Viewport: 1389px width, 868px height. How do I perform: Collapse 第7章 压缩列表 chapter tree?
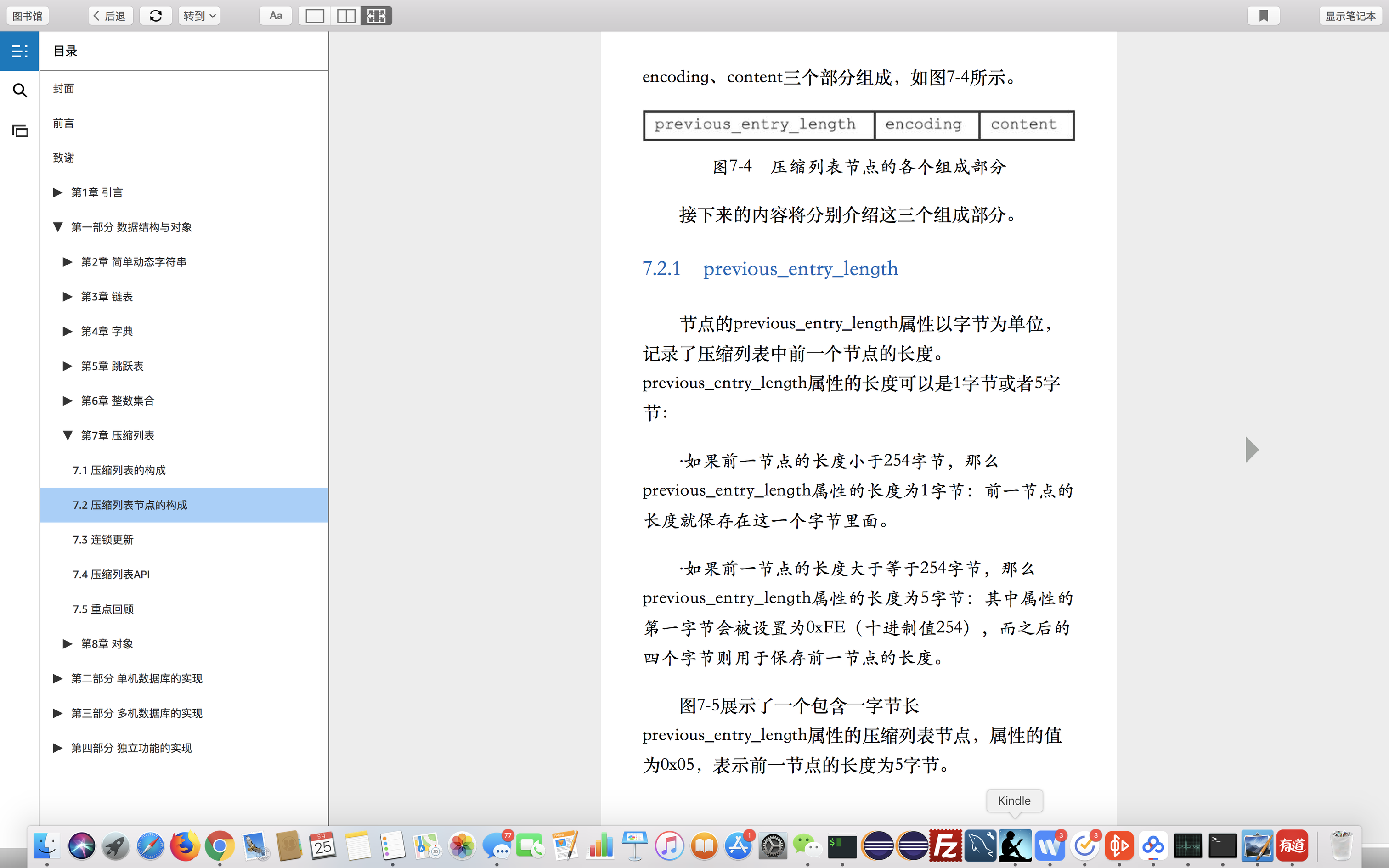[67, 435]
